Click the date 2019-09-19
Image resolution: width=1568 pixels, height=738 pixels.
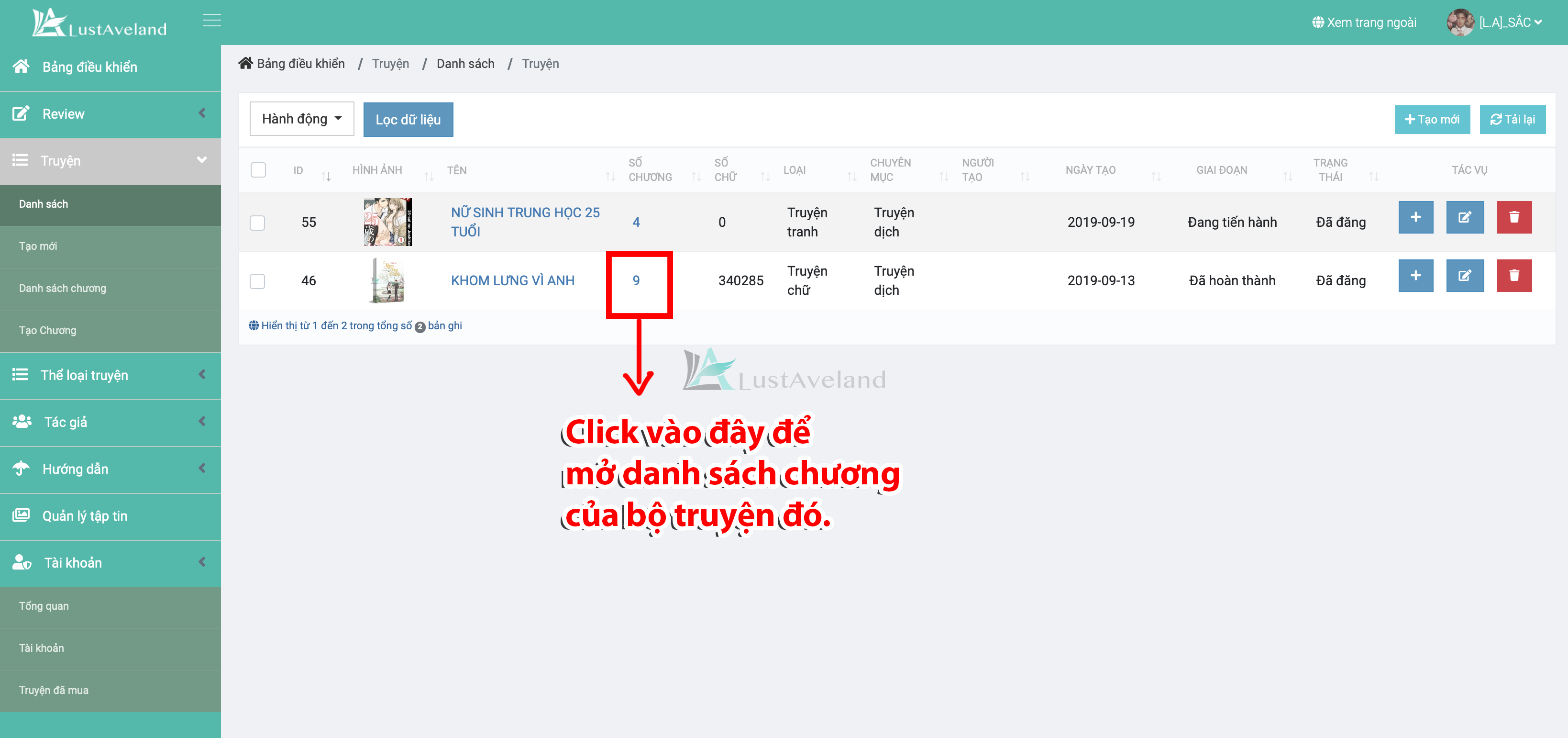pyautogui.click(x=1101, y=222)
